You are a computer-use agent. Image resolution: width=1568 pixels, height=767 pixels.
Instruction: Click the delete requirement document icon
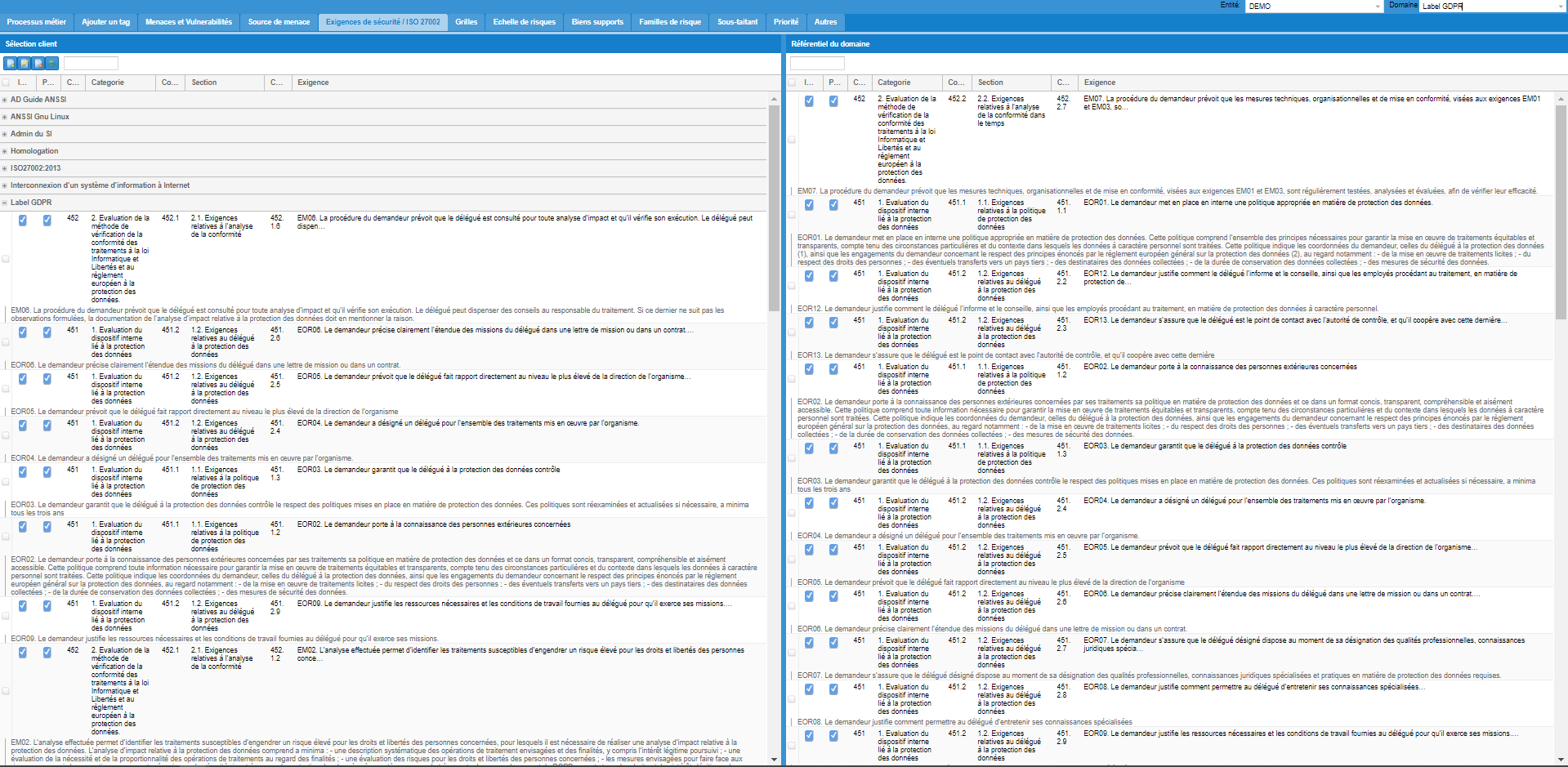coord(38,64)
